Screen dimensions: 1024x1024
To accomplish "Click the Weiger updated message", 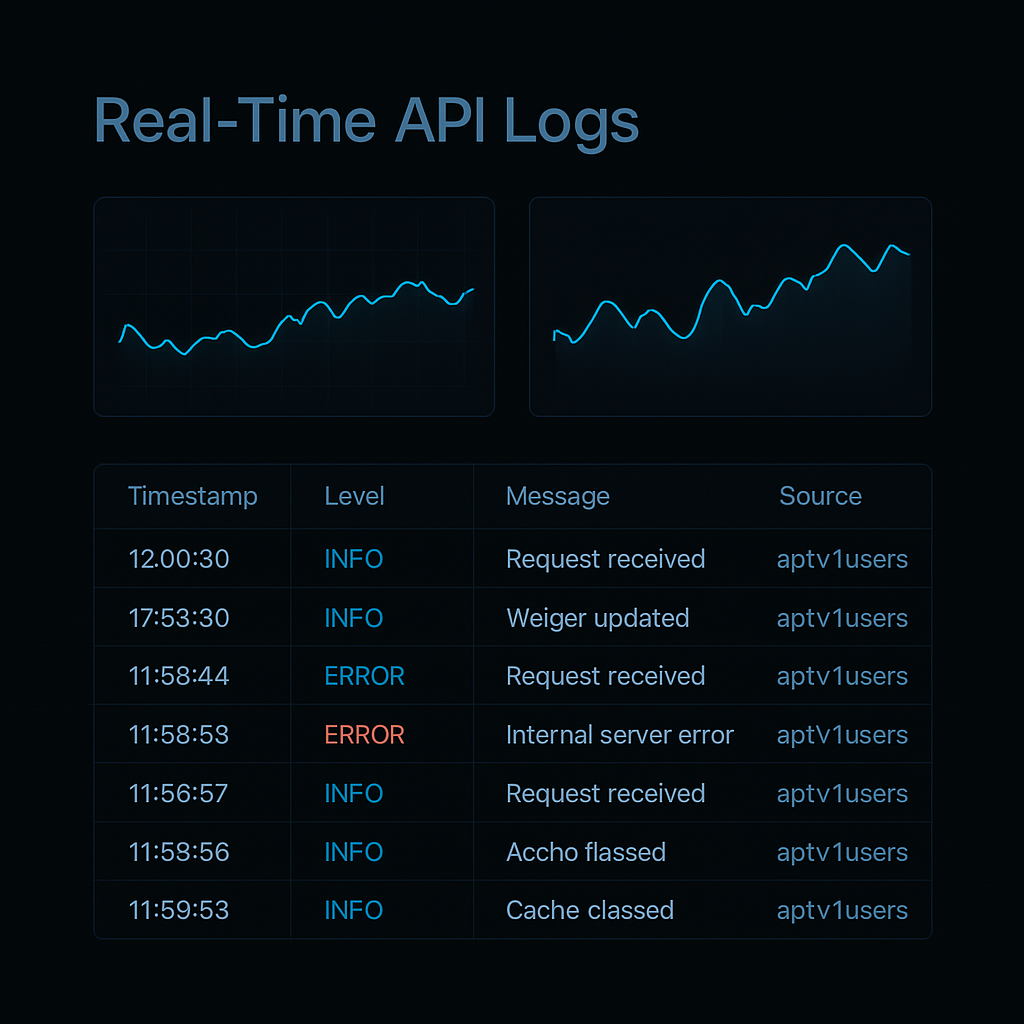I will [598, 619].
